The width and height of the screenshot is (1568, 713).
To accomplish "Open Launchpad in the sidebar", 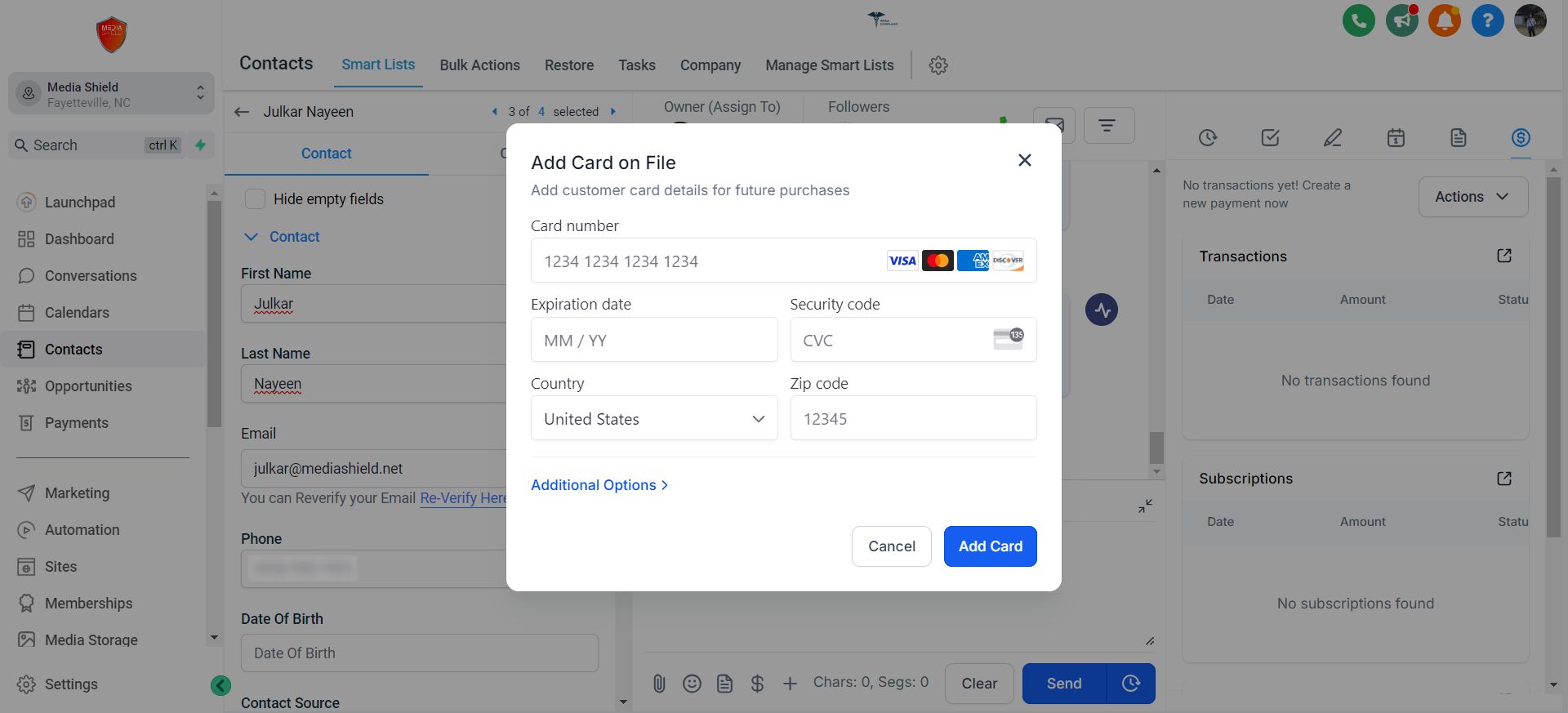I will tap(79, 202).
